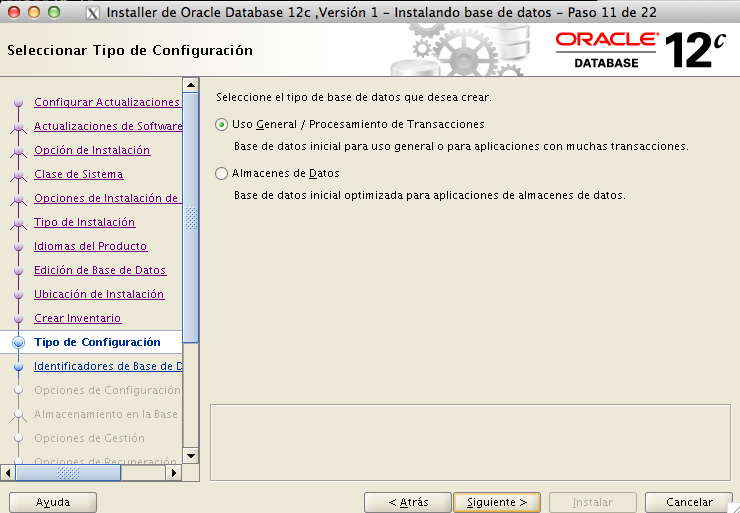The height and width of the screenshot is (513, 740).
Task: Click the heading Seleccionar Tipo de Configuración
Action: point(130,50)
